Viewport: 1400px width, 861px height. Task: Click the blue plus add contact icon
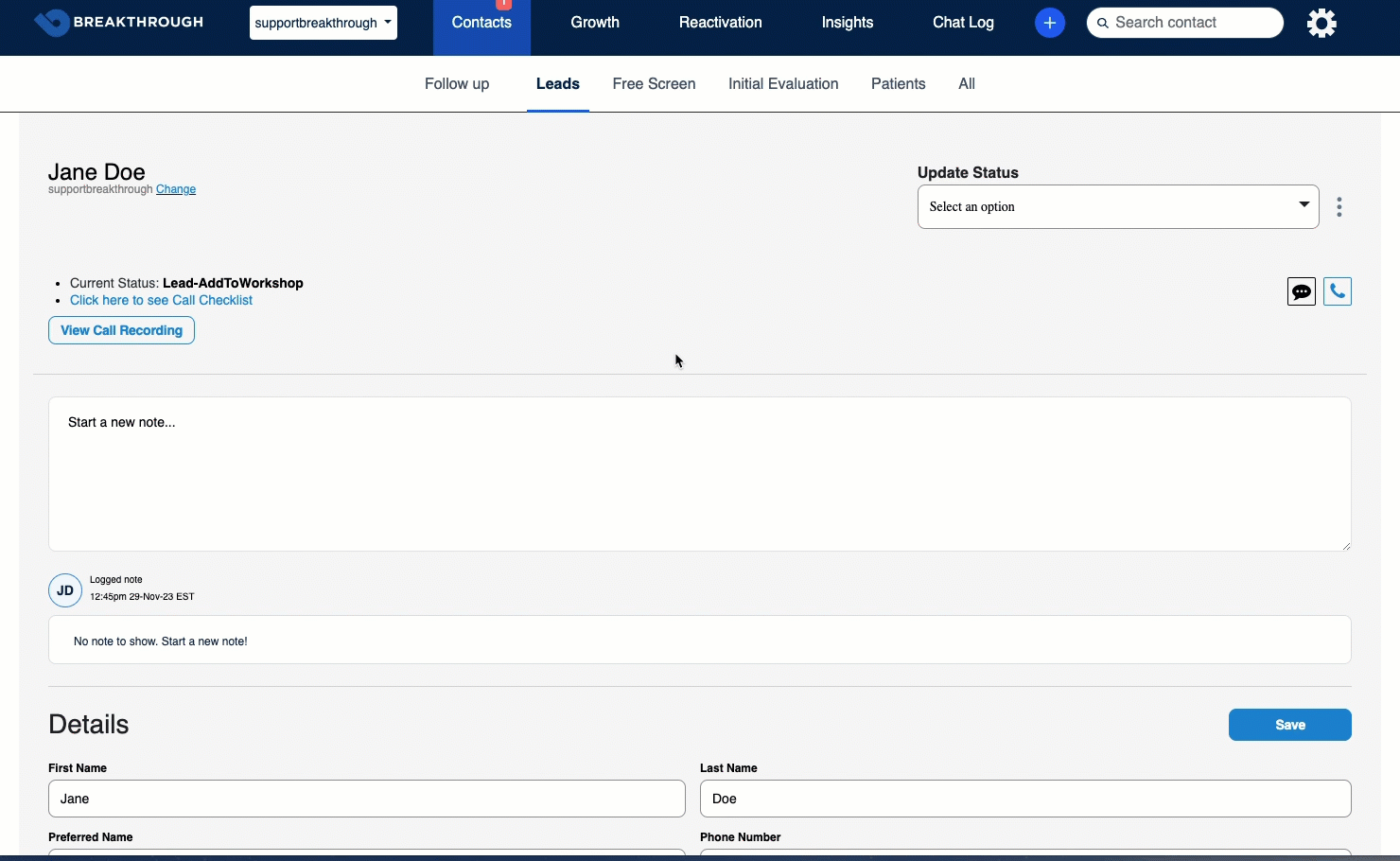click(x=1049, y=23)
